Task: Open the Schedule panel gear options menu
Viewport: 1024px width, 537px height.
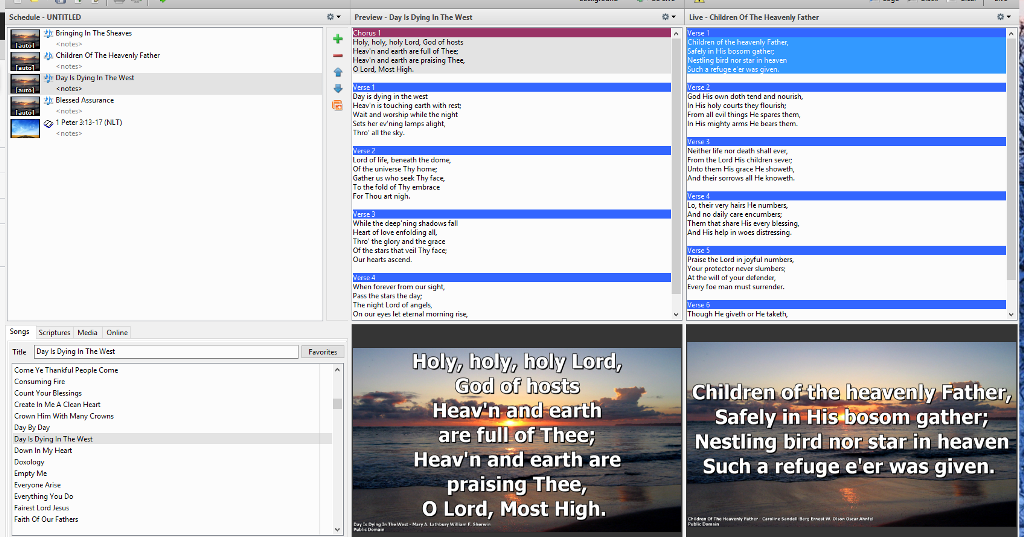Action: point(333,17)
